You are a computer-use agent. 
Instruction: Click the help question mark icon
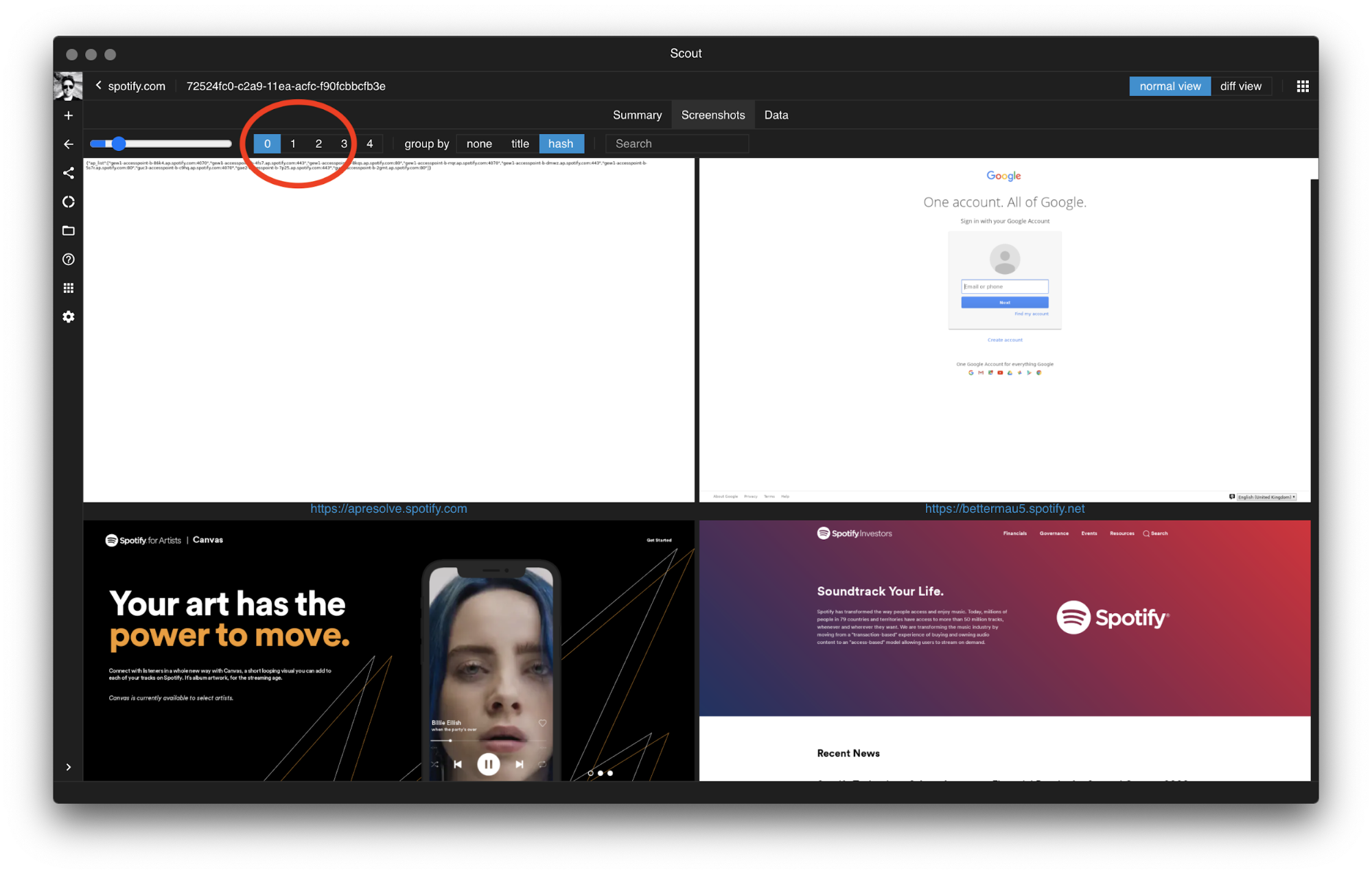pyautogui.click(x=68, y=260)
